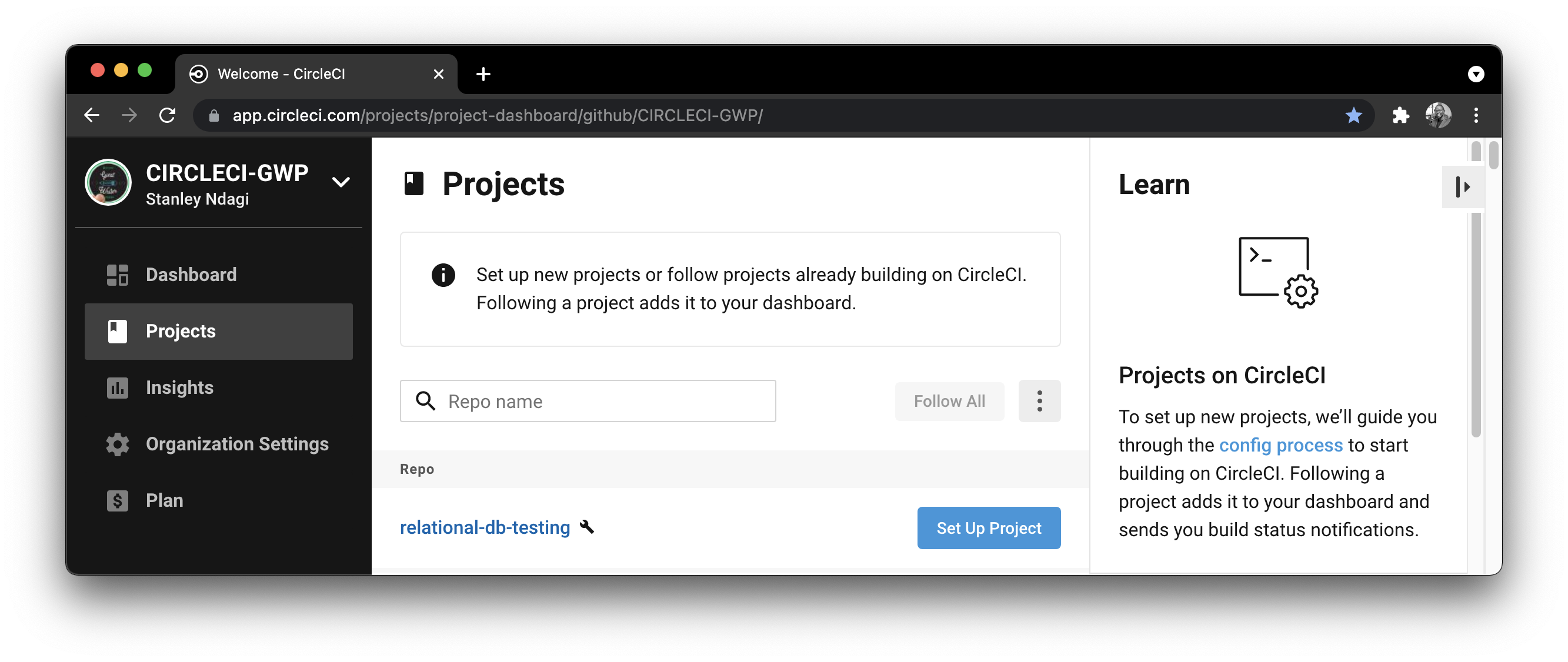Click the info icon in the setup banner
Image resolution: width=1568 pixels, height=662 pixels.
(x=443, y=275)
